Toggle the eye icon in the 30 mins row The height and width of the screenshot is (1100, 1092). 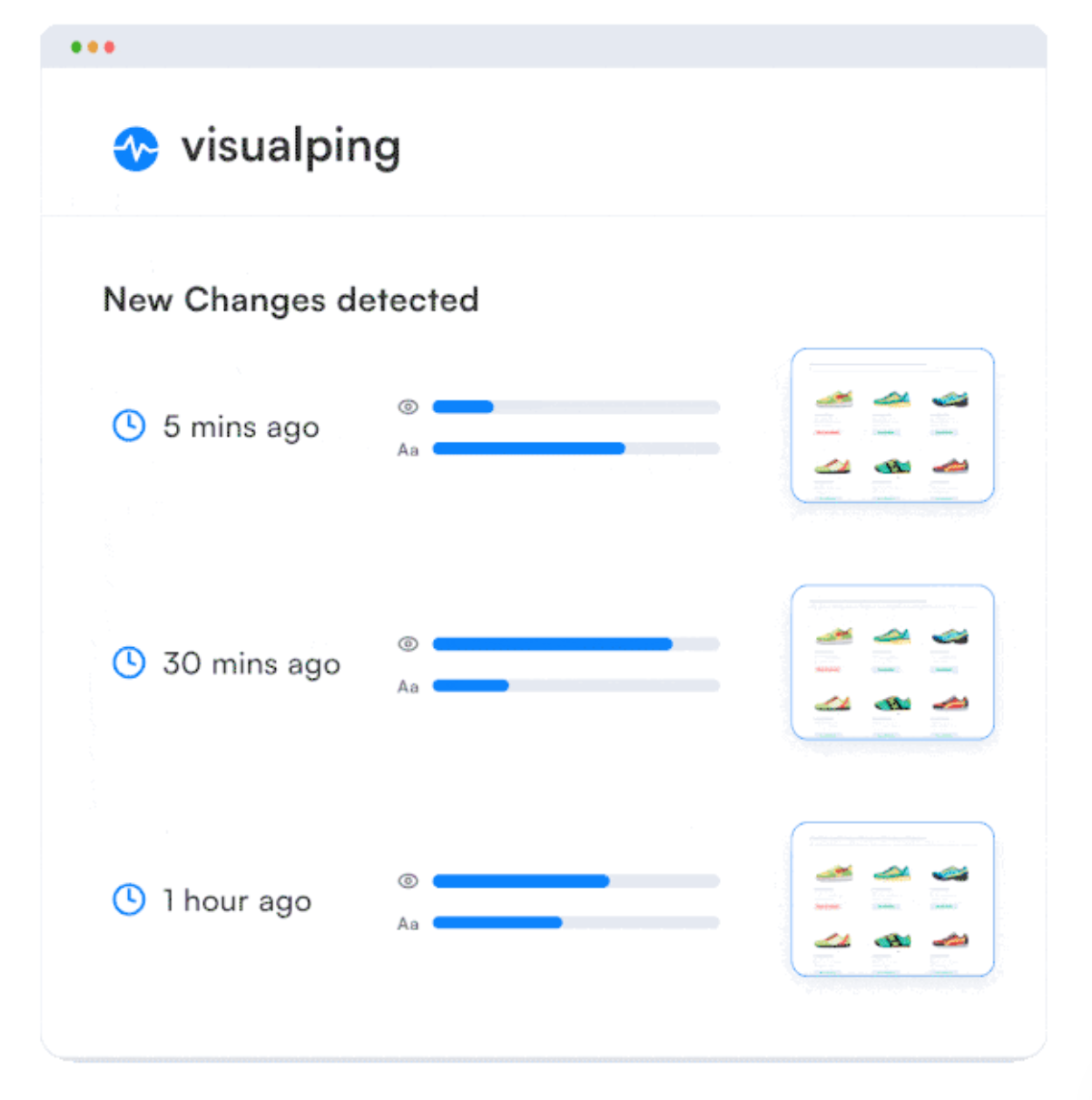pos(408,643)
